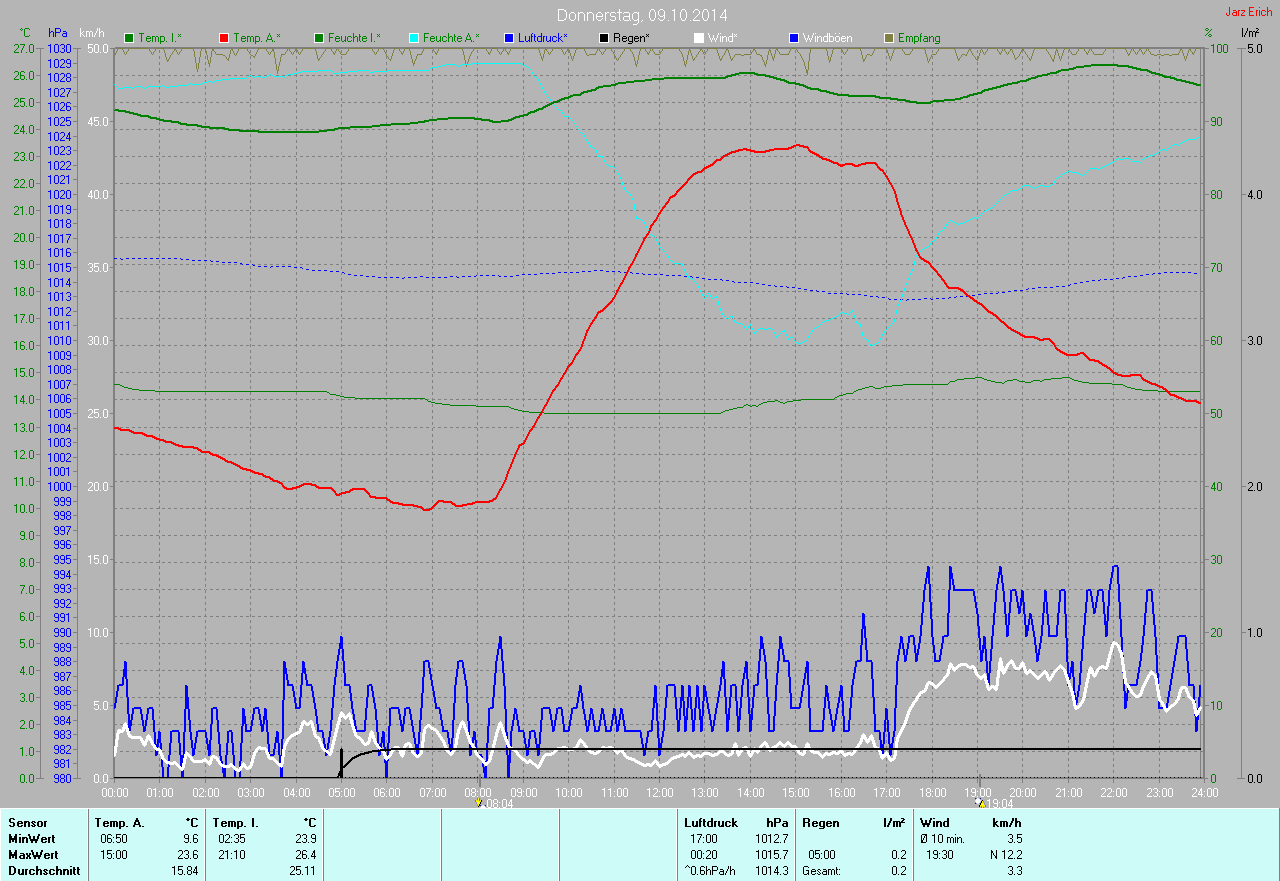Click the red Temp. A. legend swatch
The width and height of the screenshot is (1280, 881).
223,38
